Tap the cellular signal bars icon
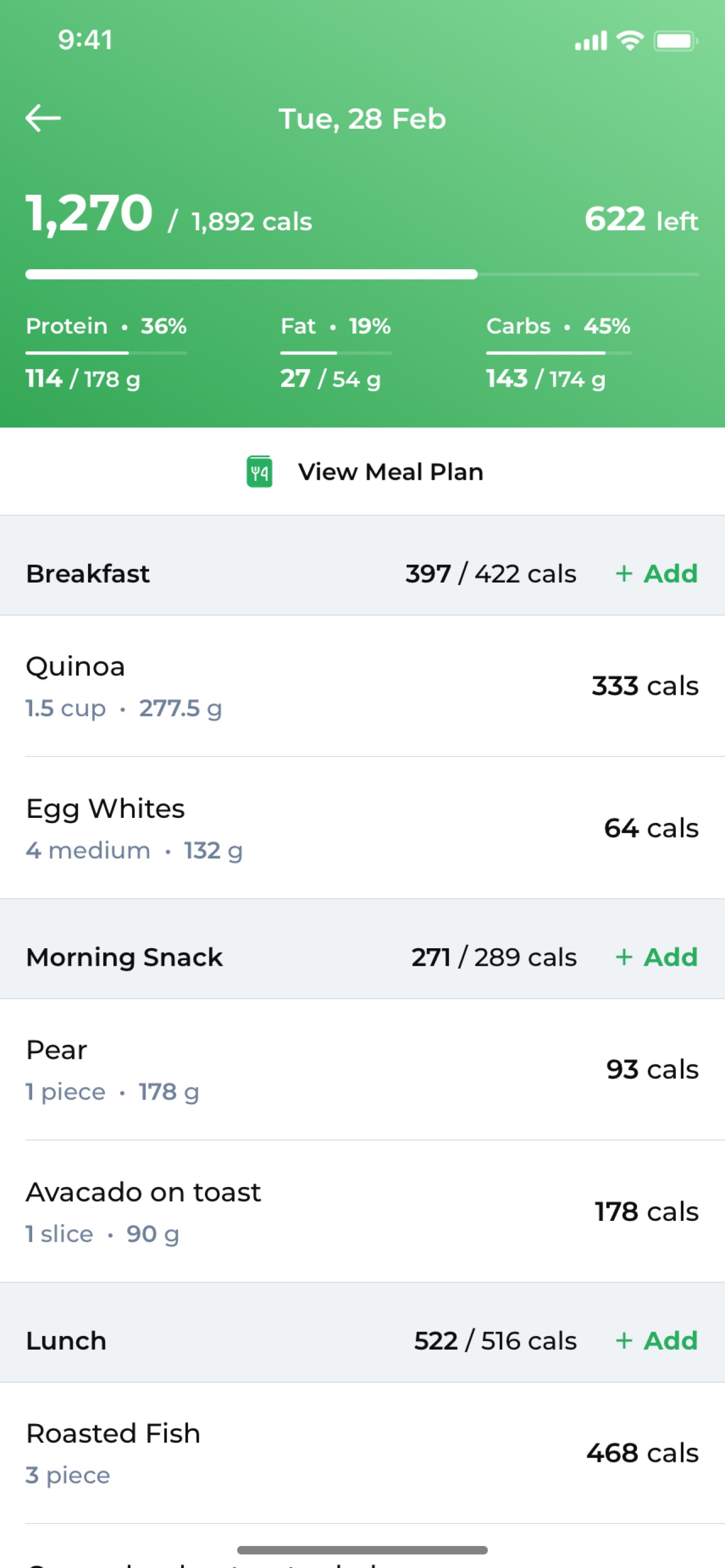The image size is (725, 1568). coord(591,41)
